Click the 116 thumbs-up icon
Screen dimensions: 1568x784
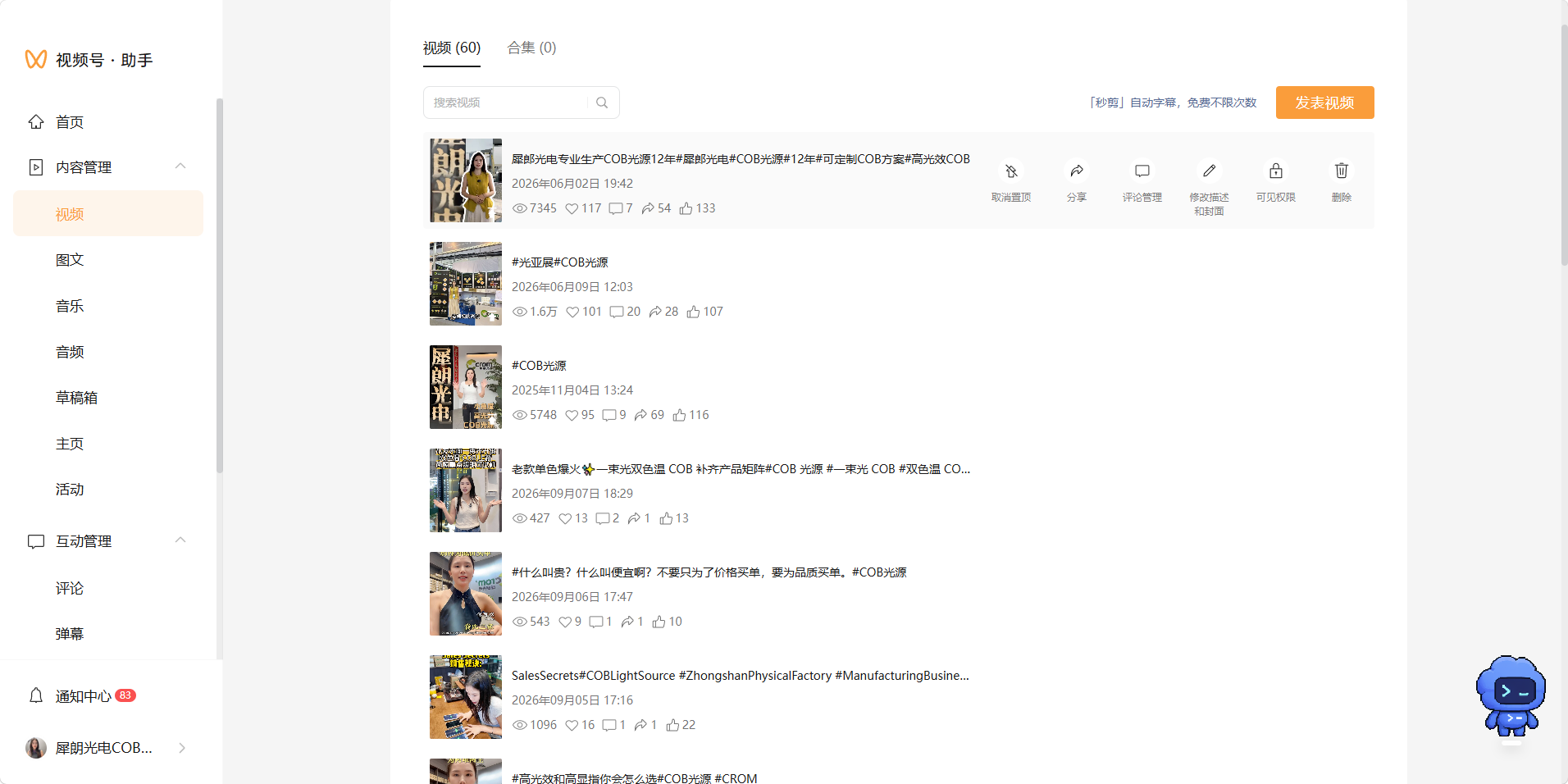pos(679,415)
